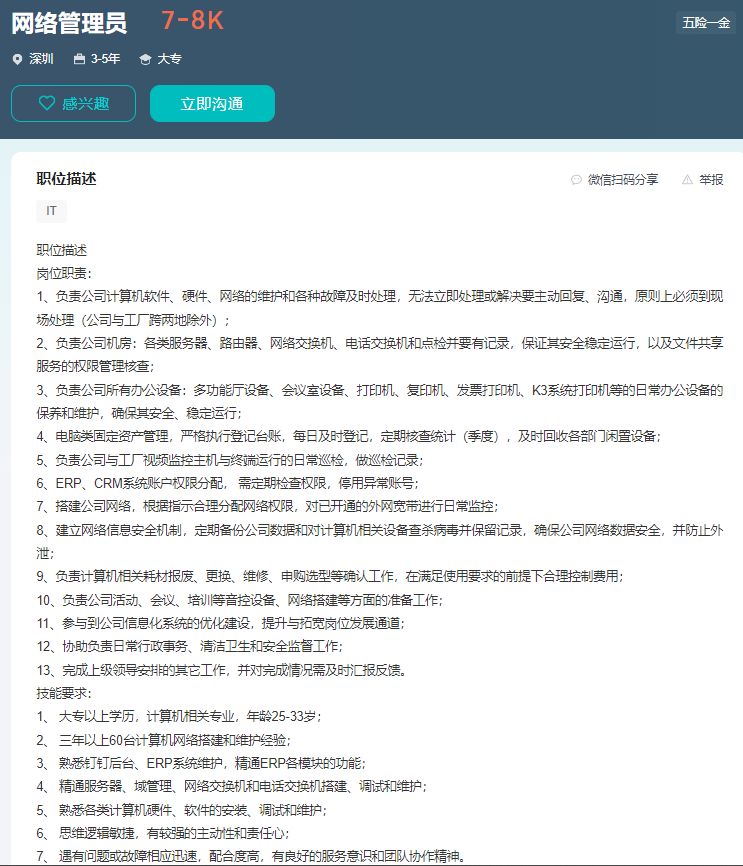Click the 五险一金 benefit tag
The width and height of the screenshot is (743, 866).
pyautogui.click(x=706, y=23)
